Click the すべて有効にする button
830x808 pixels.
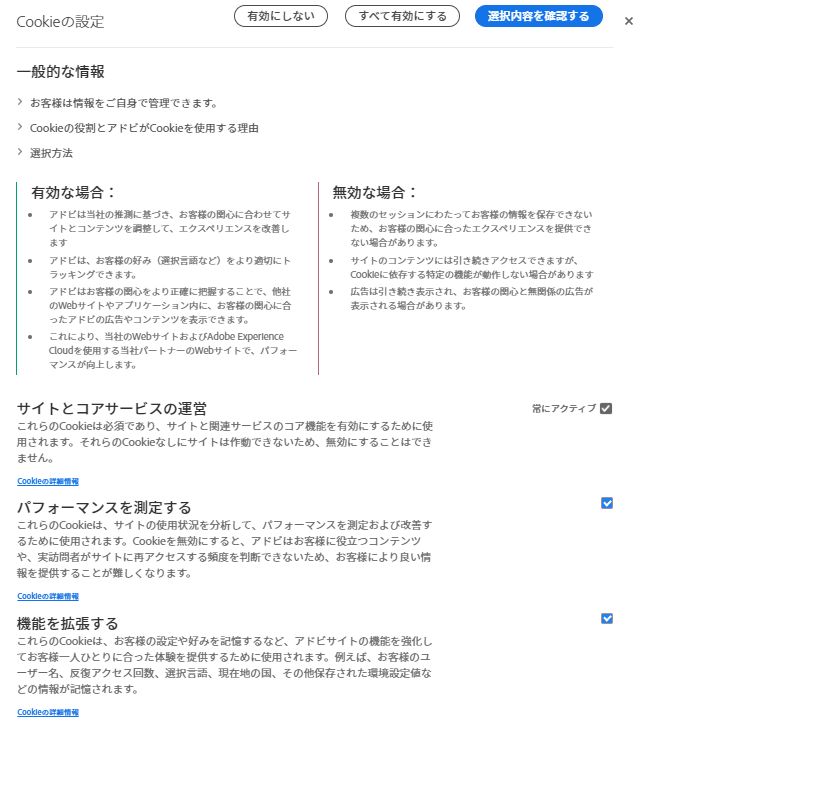click(x=402, y=16)
